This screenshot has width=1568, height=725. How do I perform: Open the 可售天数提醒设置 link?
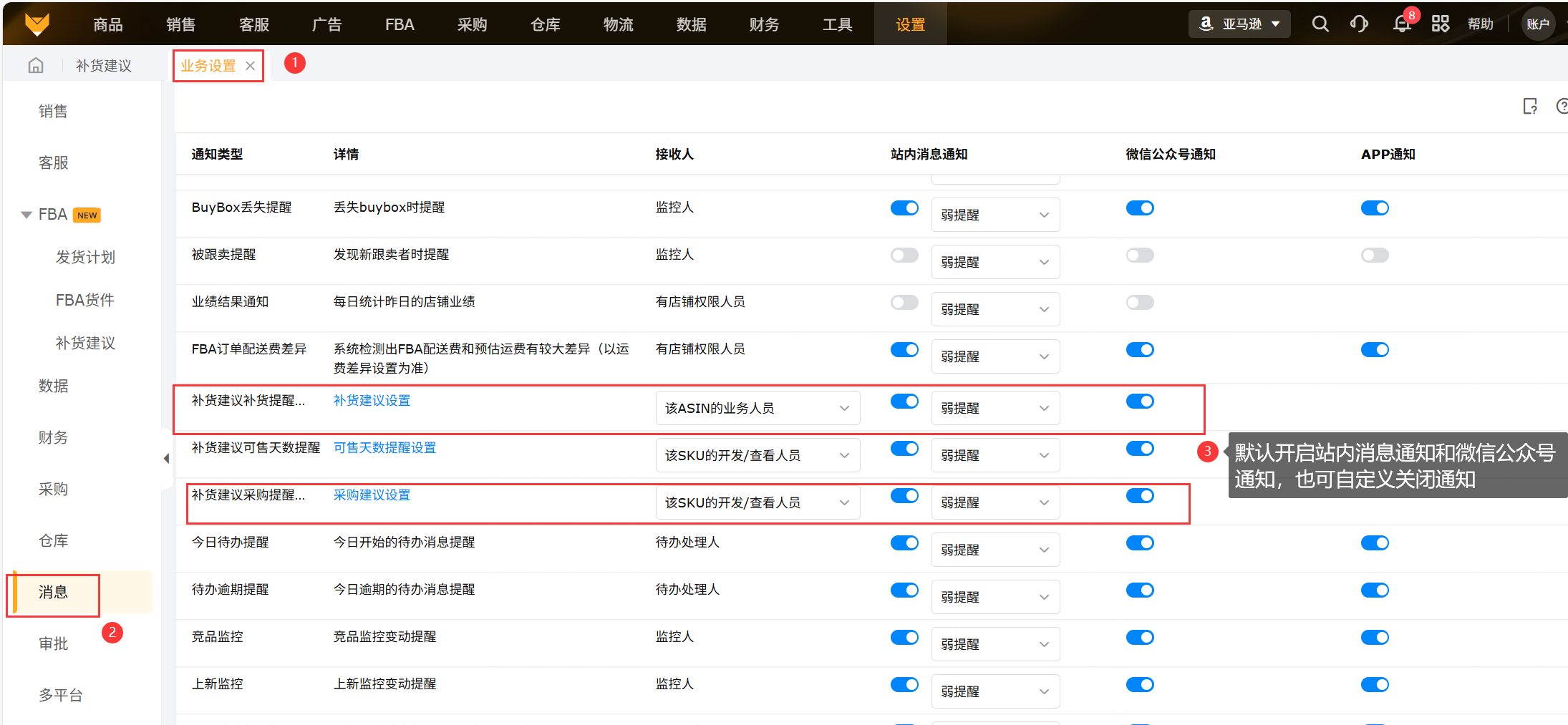coord(385,448)
